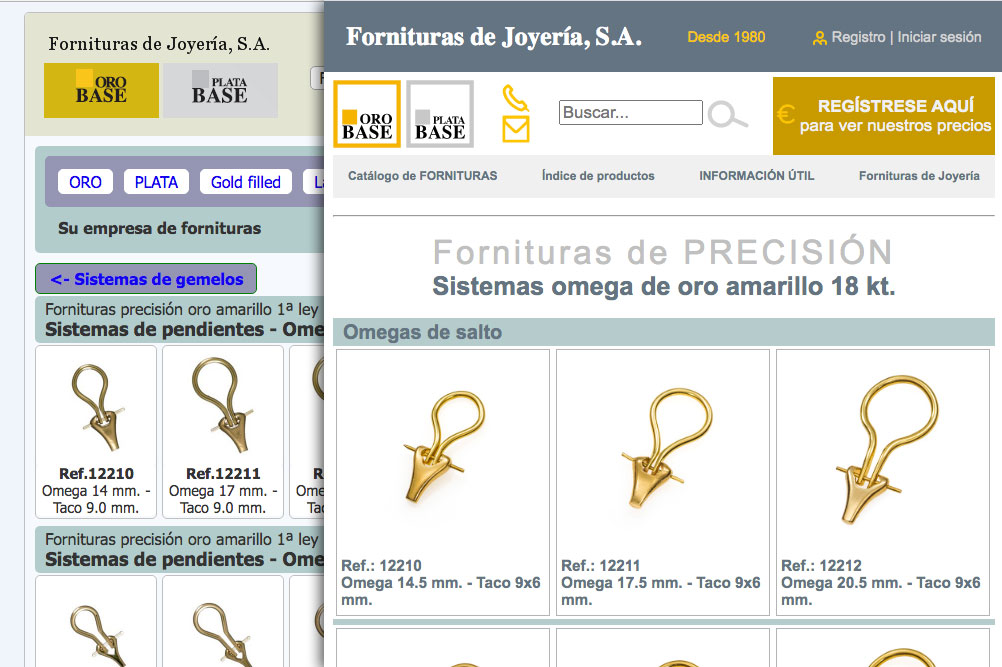
Task: Click the Sistemas omega de oro amarillo 18 kt. heading
Action: (x=664, y=286)
